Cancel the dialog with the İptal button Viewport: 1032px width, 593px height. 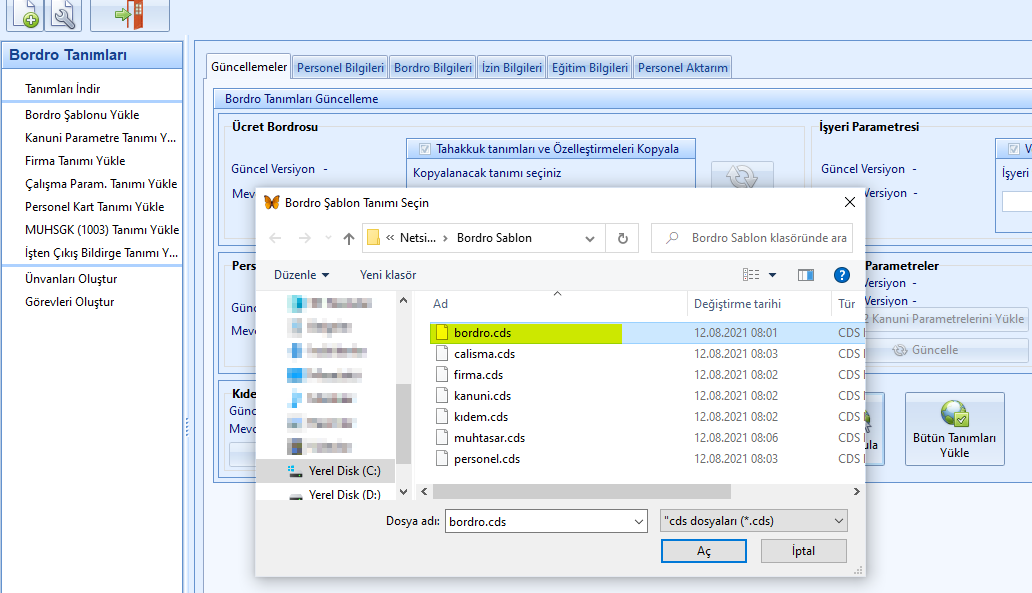coord(803,551)
